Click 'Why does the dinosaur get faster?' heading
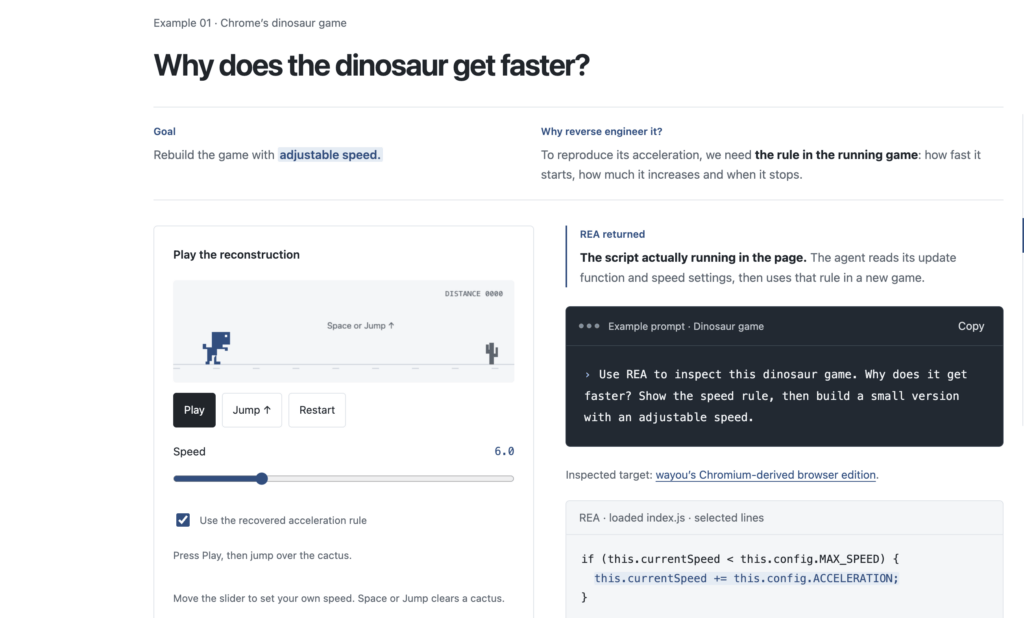The width and height of the screenshot is (1024, 618). click(371, 65)
